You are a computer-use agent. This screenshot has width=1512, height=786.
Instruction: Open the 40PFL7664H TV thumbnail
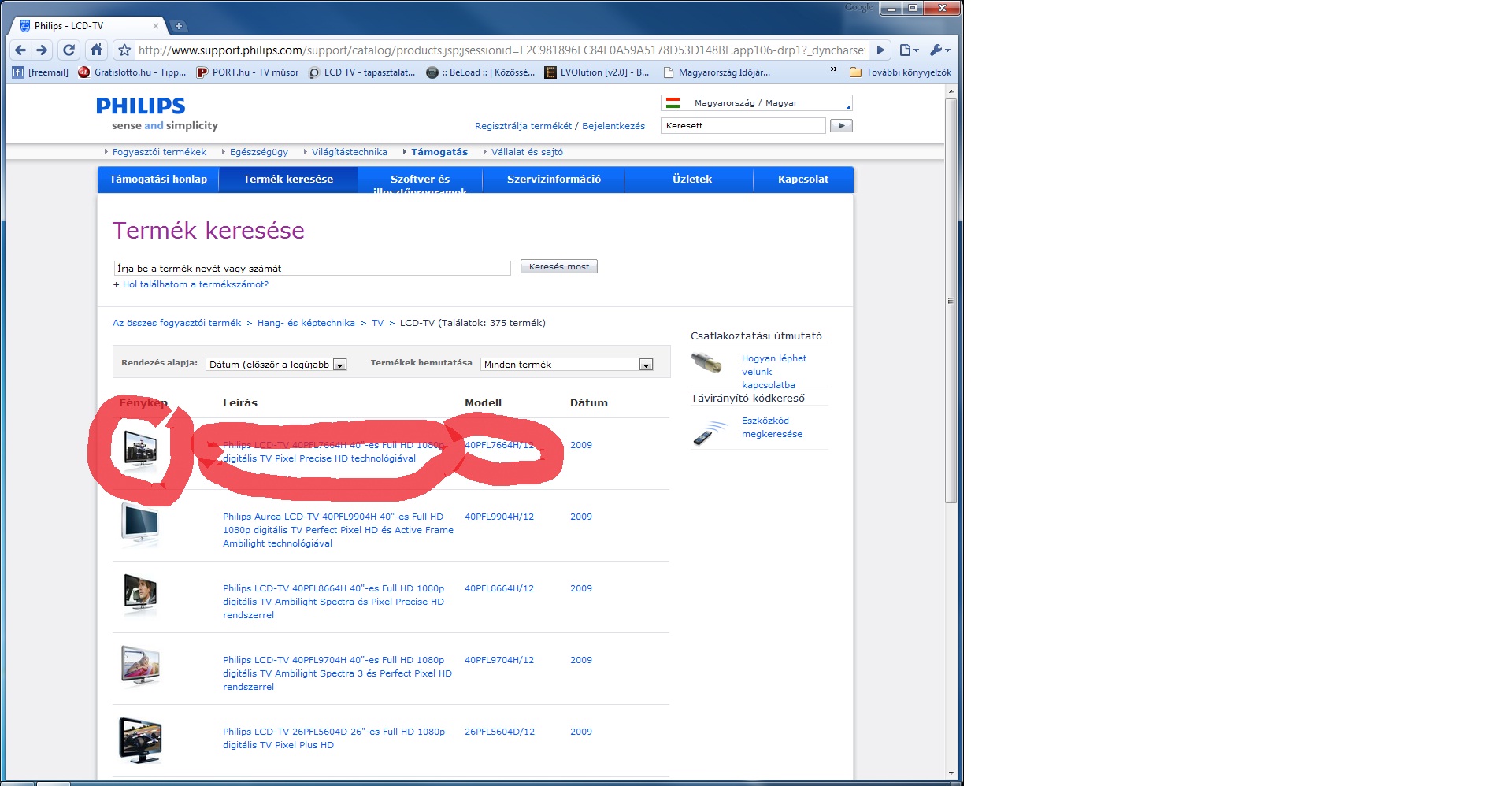[x=140, y=450]
